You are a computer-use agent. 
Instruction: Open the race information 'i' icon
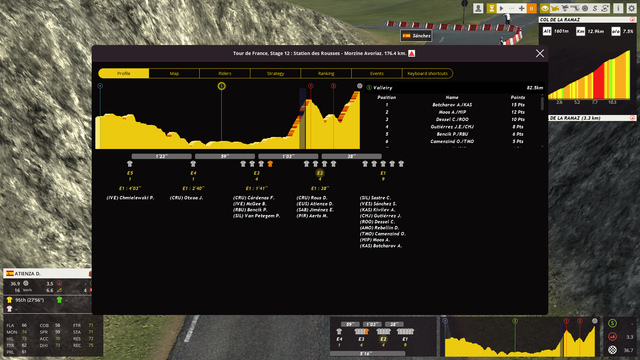tap(618, 8)
